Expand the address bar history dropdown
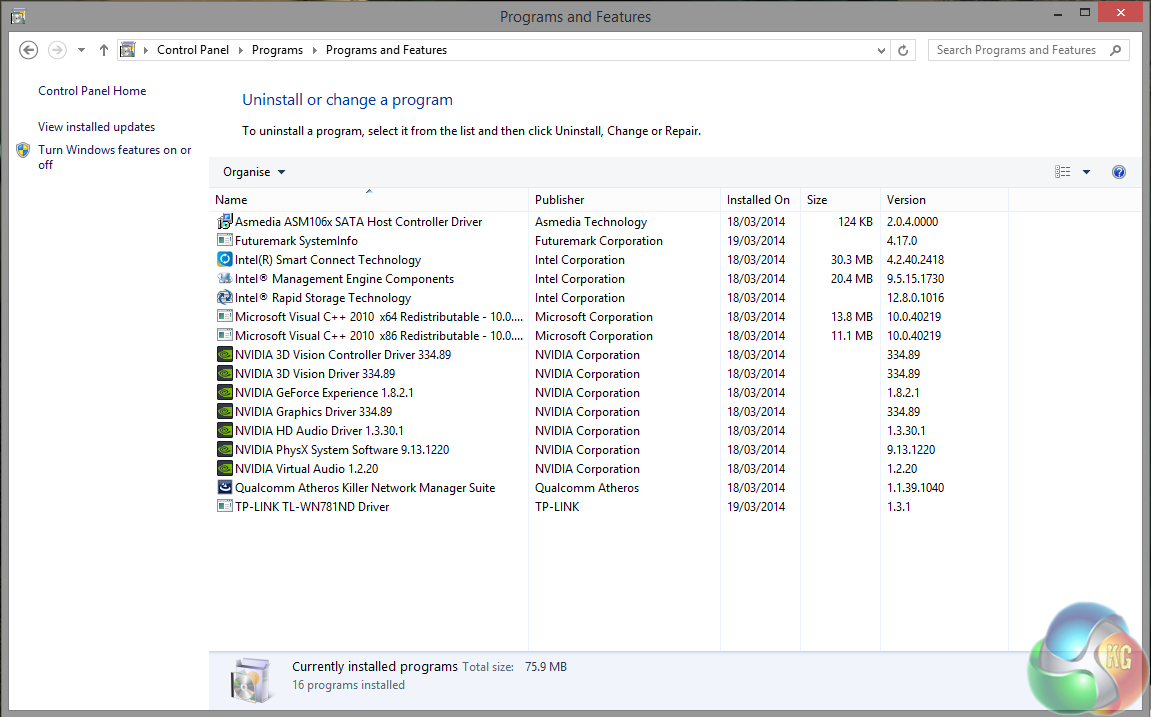Viewport: 1151px width, 717px height. click(x=881, y=50)
